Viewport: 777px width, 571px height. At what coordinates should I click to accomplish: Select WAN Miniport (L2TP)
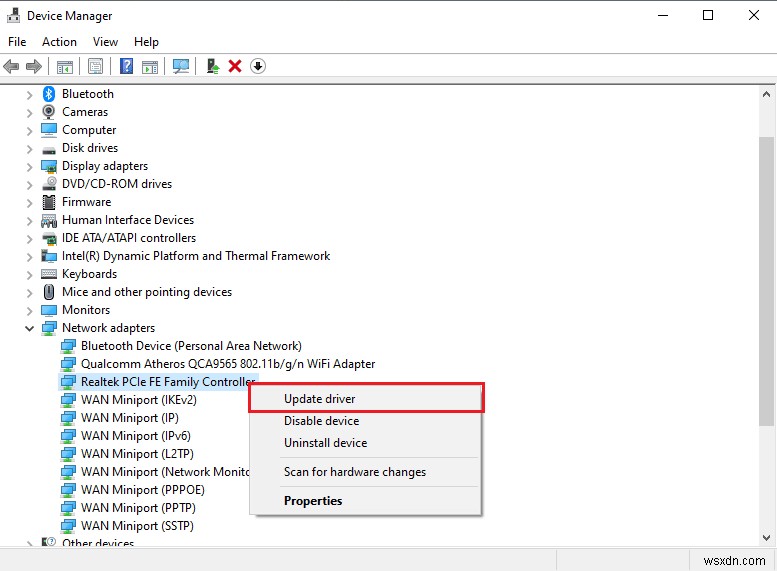(137, 454)
